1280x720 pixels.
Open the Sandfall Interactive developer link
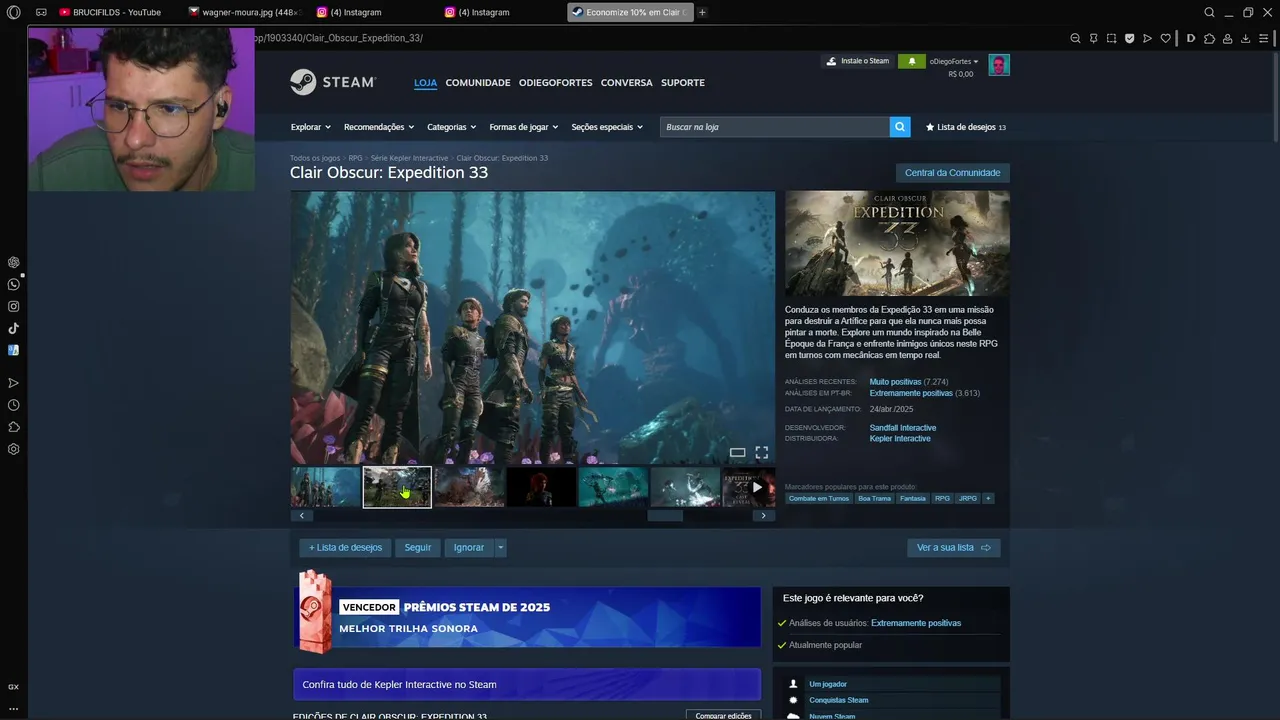903,428
